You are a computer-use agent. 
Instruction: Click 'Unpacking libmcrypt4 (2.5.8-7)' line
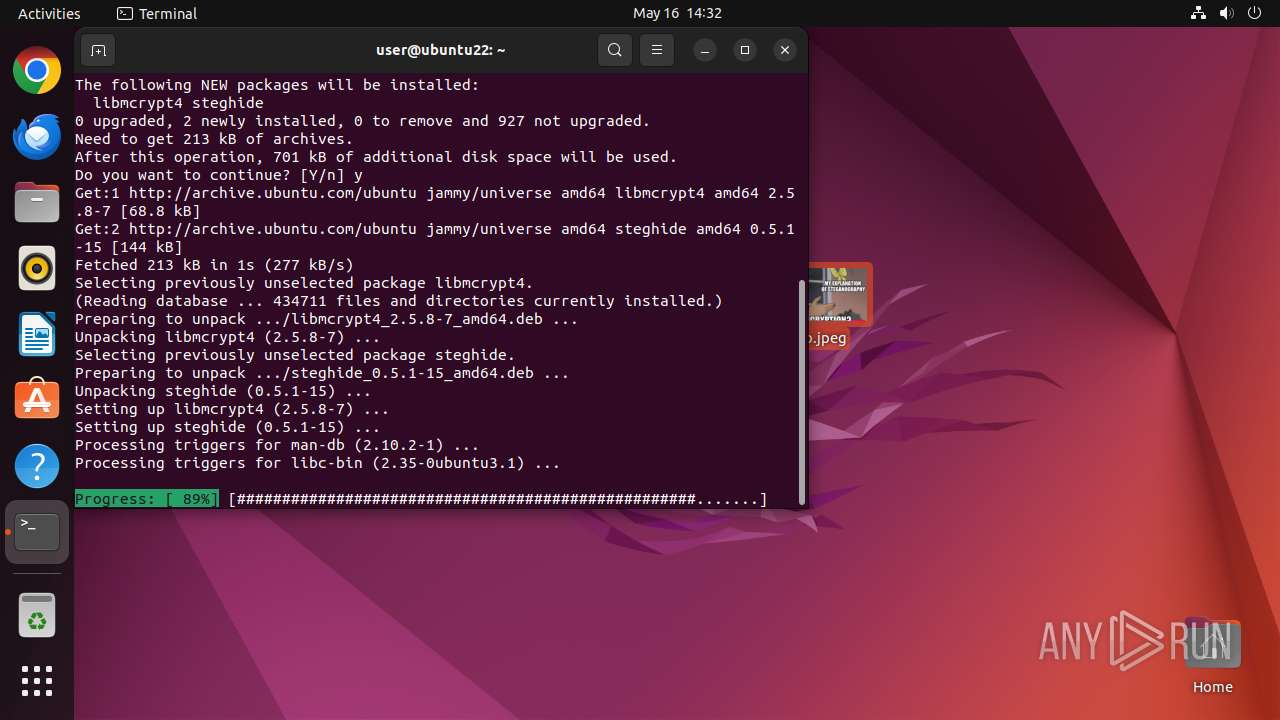coord(228,337)
